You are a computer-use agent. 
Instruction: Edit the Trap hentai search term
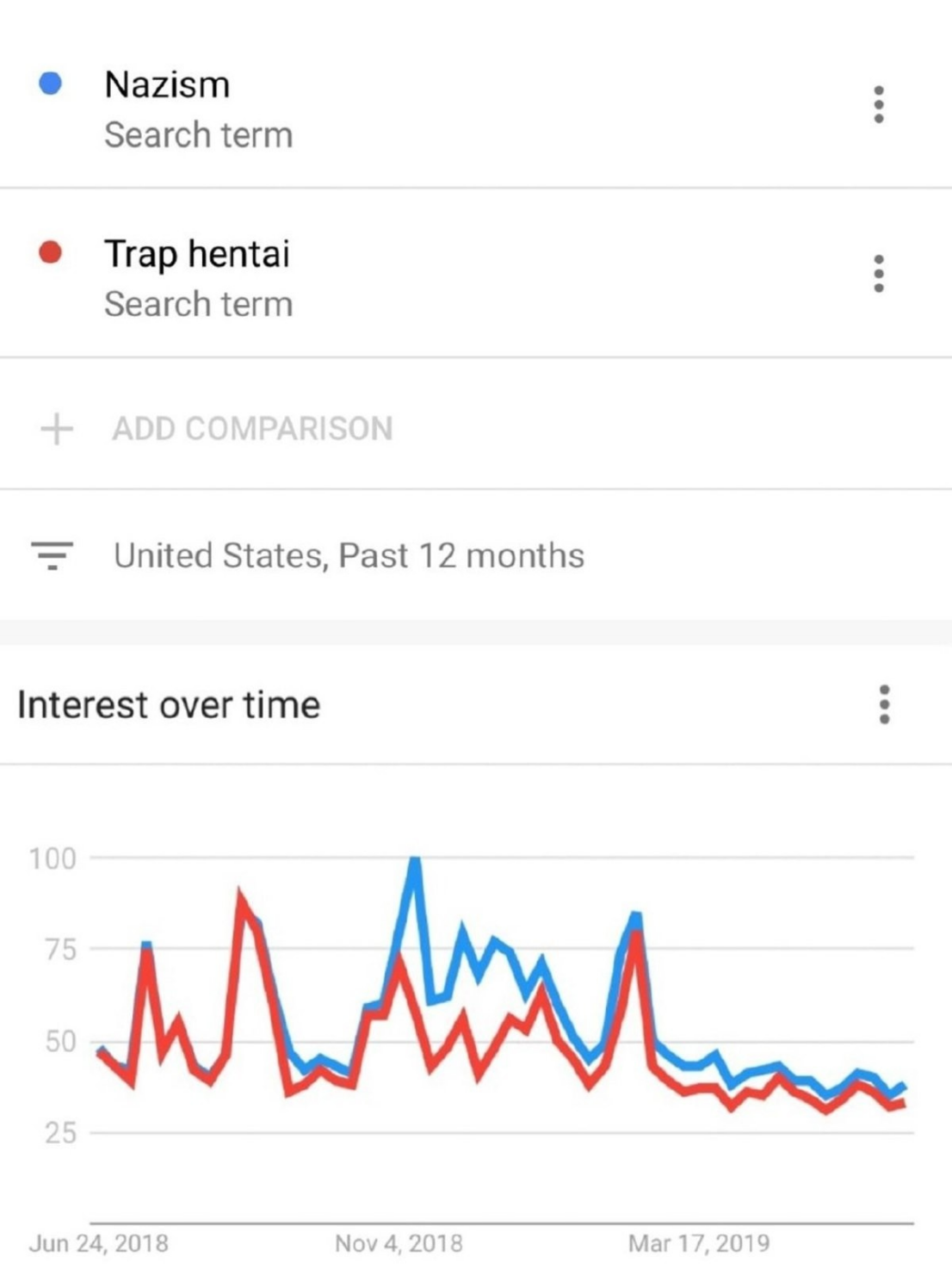[x=196, y=254]
